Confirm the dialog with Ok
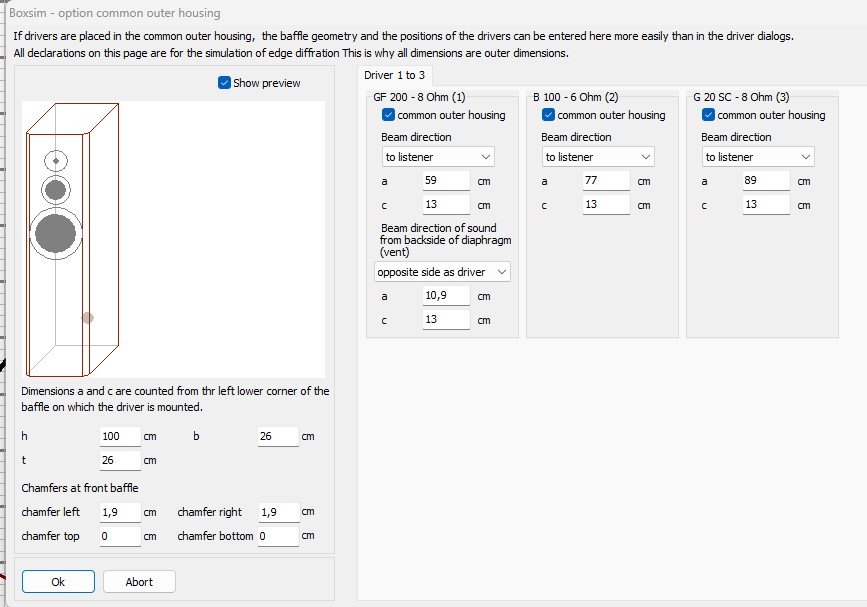Screen dimensions: 867x607 point(58,582)
